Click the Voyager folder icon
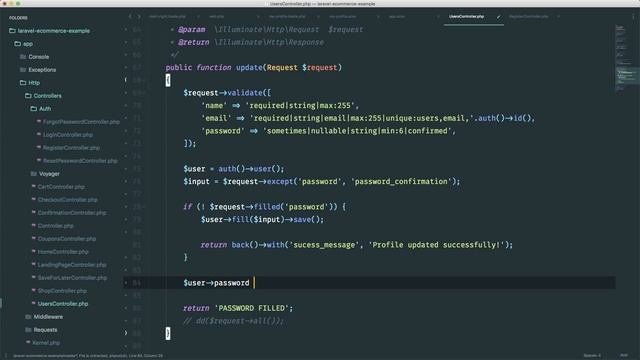The image size is (640, 360). click(34, 174)
